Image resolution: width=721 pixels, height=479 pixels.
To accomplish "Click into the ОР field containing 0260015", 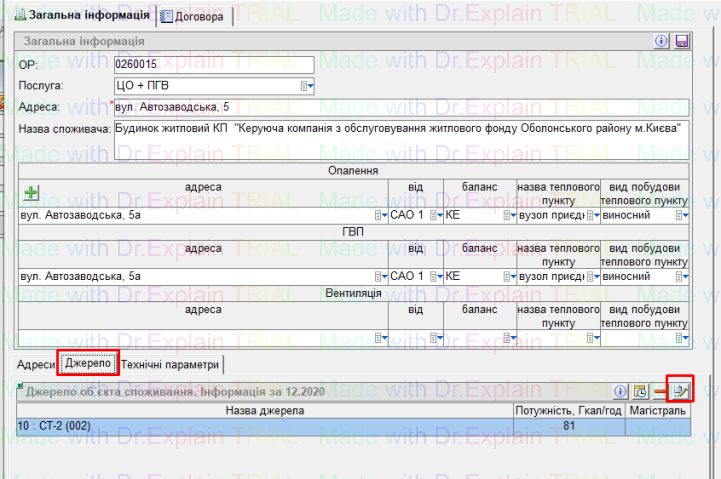I will point(215,65).
